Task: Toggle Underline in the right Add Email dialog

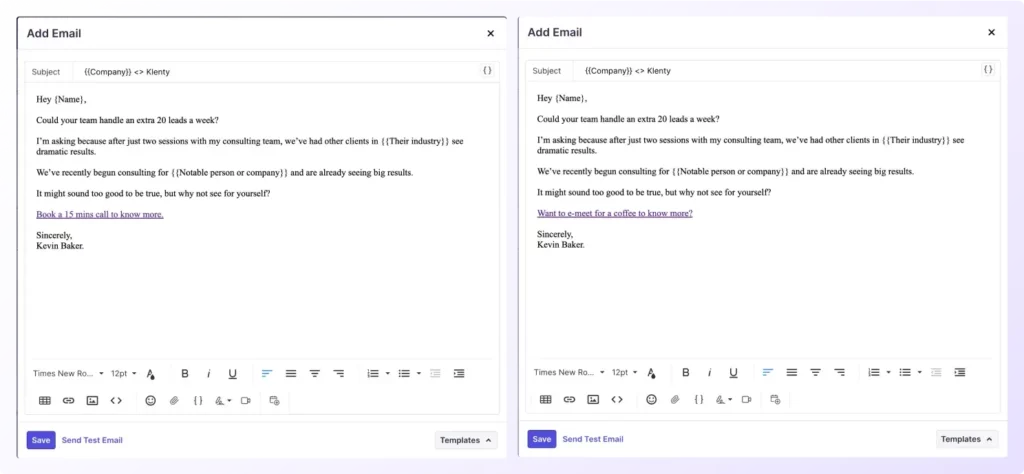Action: [x=733, y=372]
